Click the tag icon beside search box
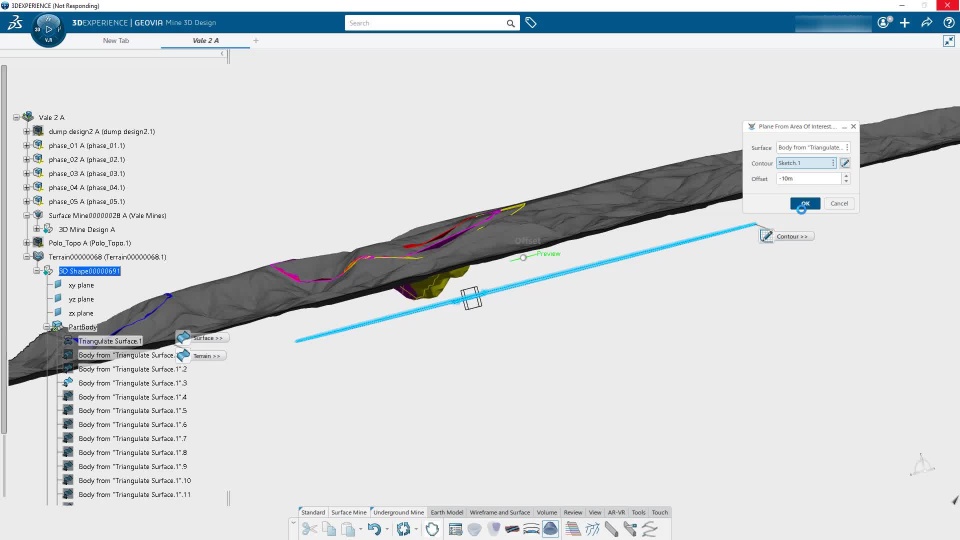The height and width of the screenshot is (540, 960). point(531,23)
